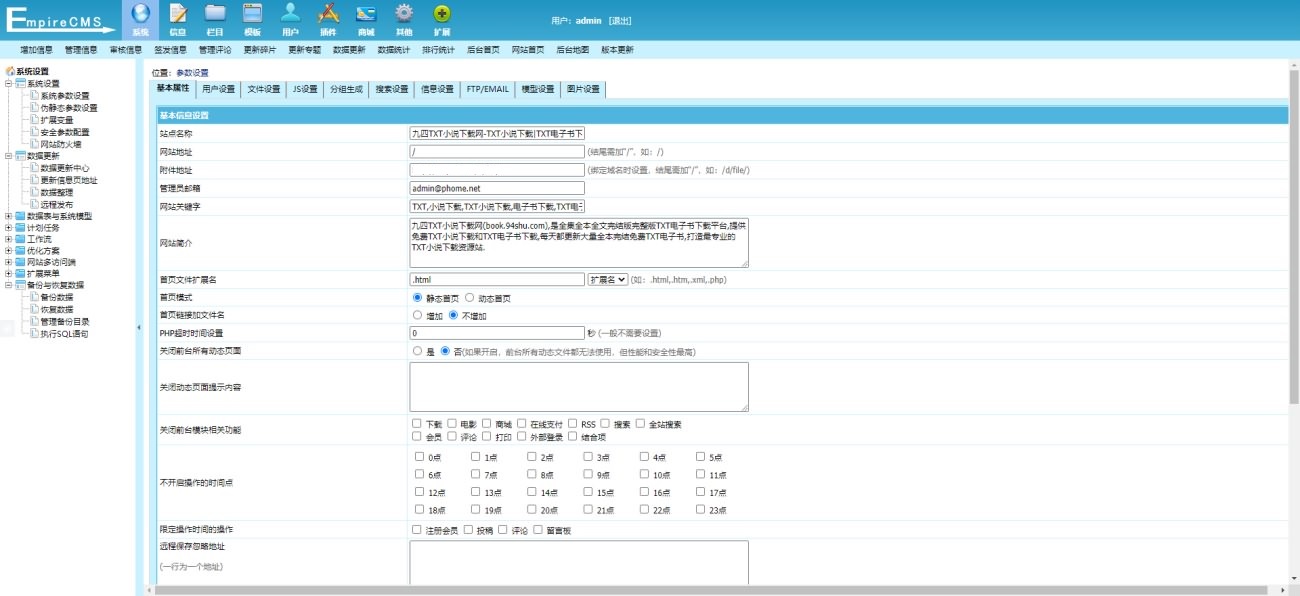Choose 增加 for homepage link filename
Screen dimensions: 1300x596
(x=417, y=316)
